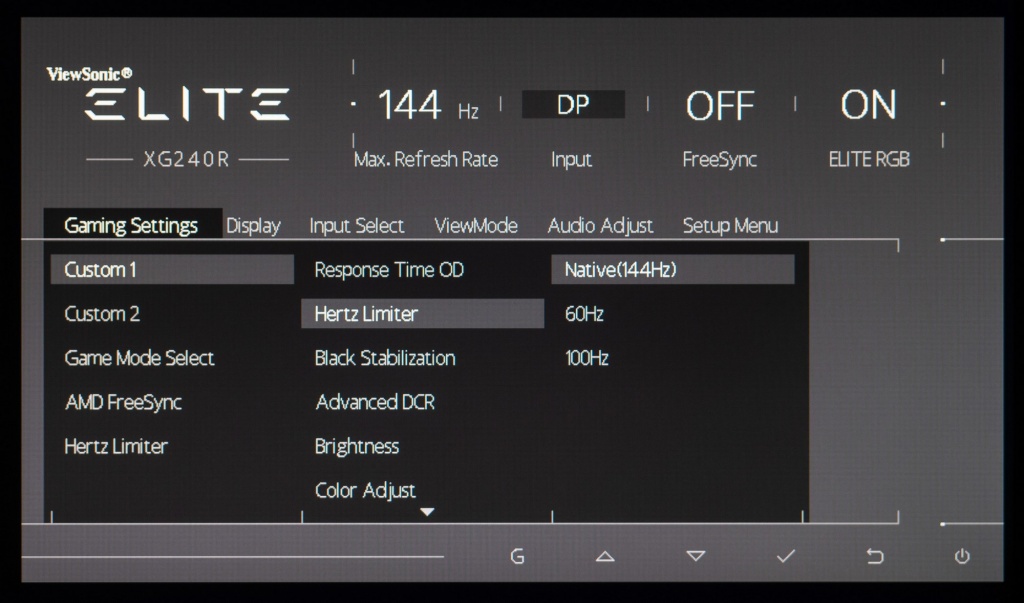This screenshot has height=603, width=1024.
Task: Click the ELITE RGB ON status
Action: pyautogui.click(x=868, y=105)
